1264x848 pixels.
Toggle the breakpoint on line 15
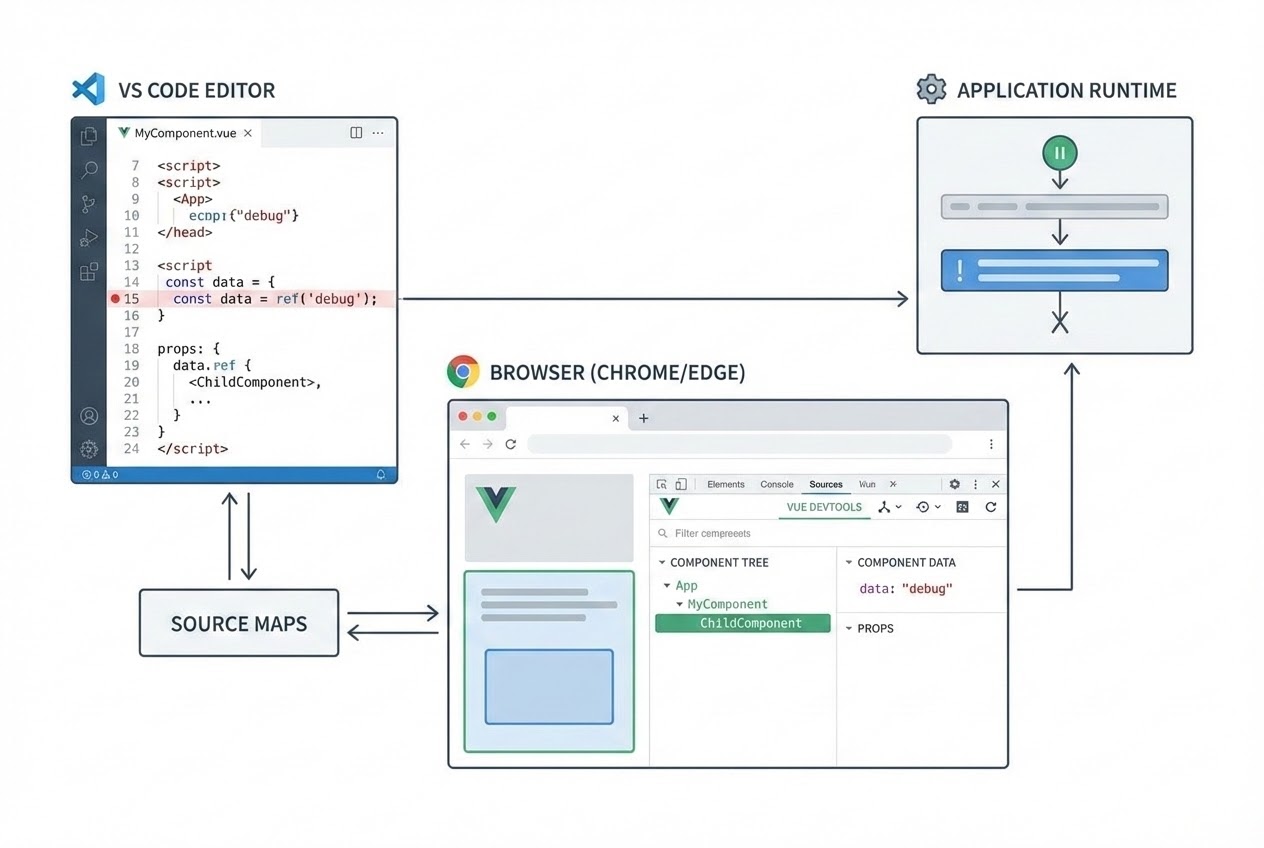point(115,298)
